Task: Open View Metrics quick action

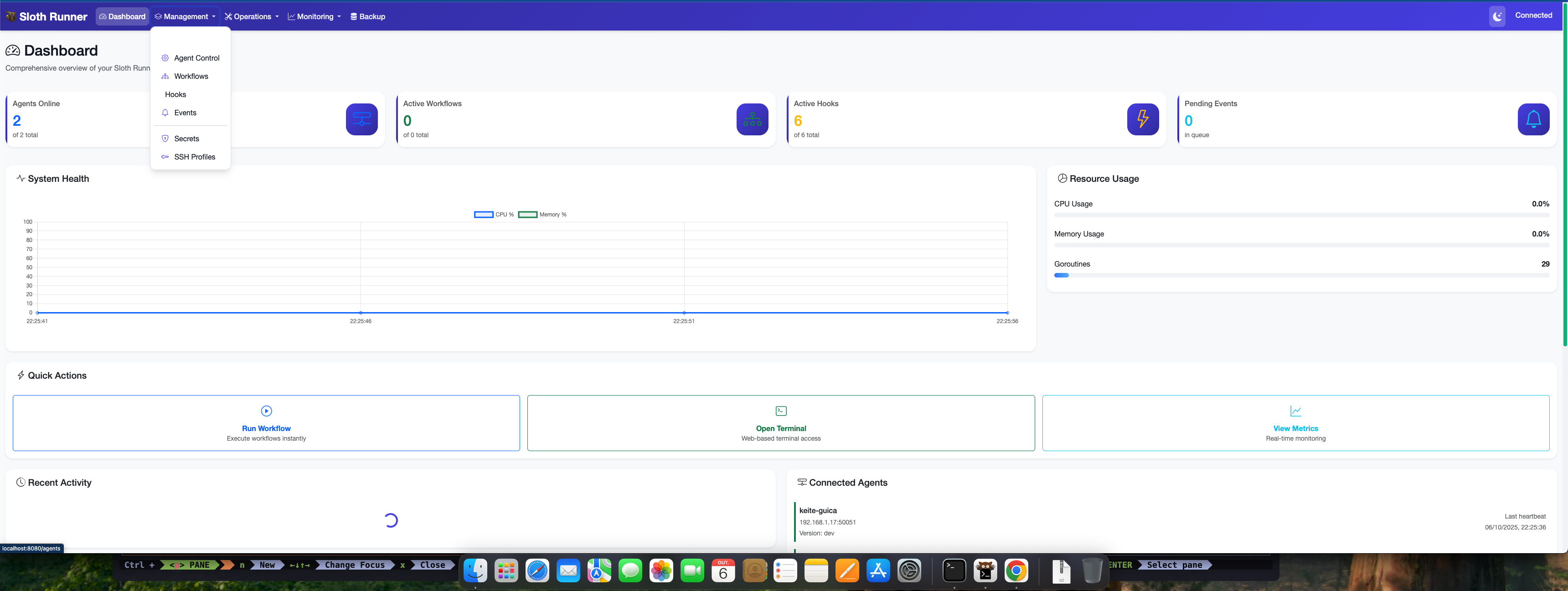Action: (1295, 423)
